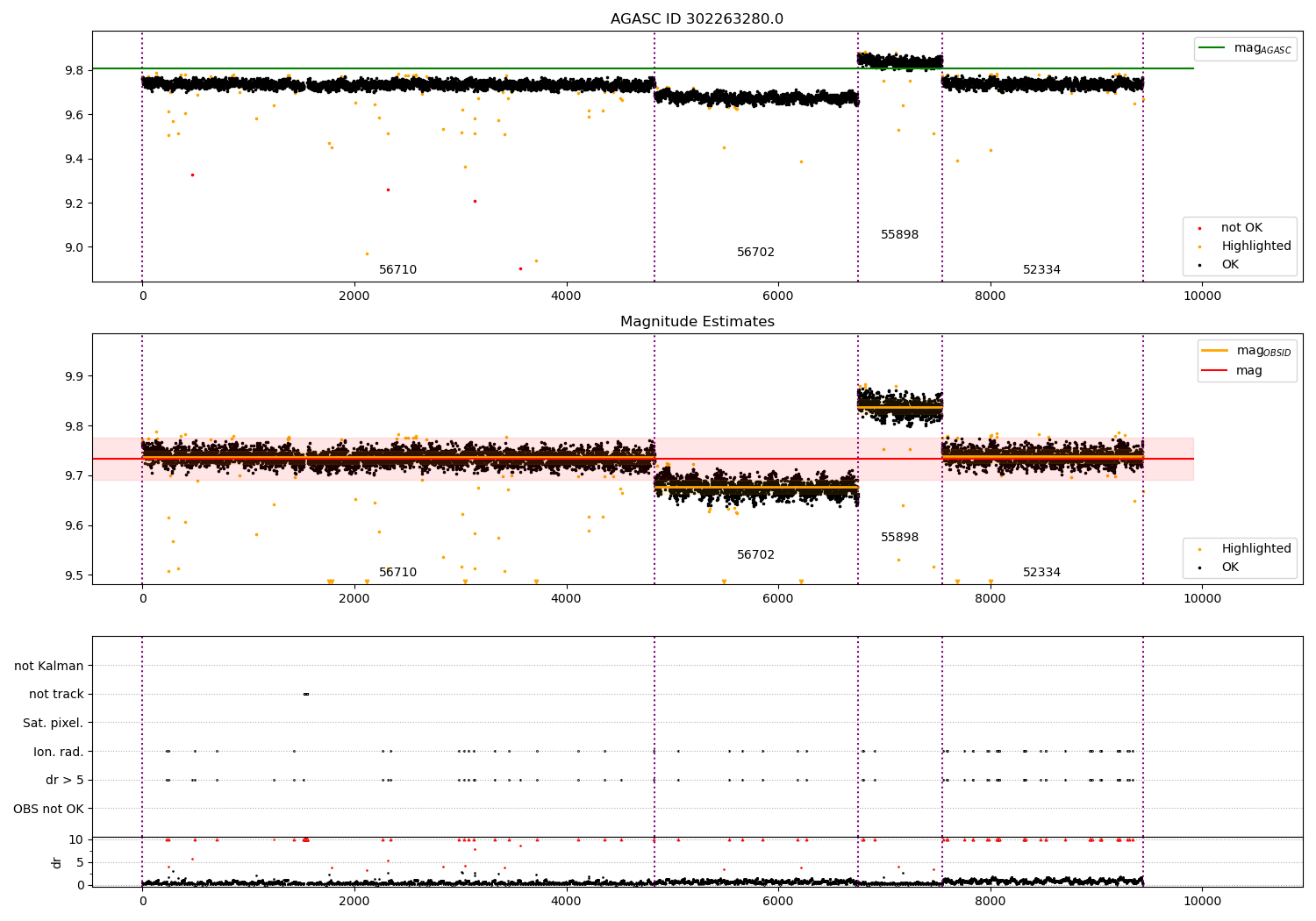Click the 2000 x-tick under the top plot
This screenshot has height=921, width=1316.
pyautogui.click(x=354, y=296)
